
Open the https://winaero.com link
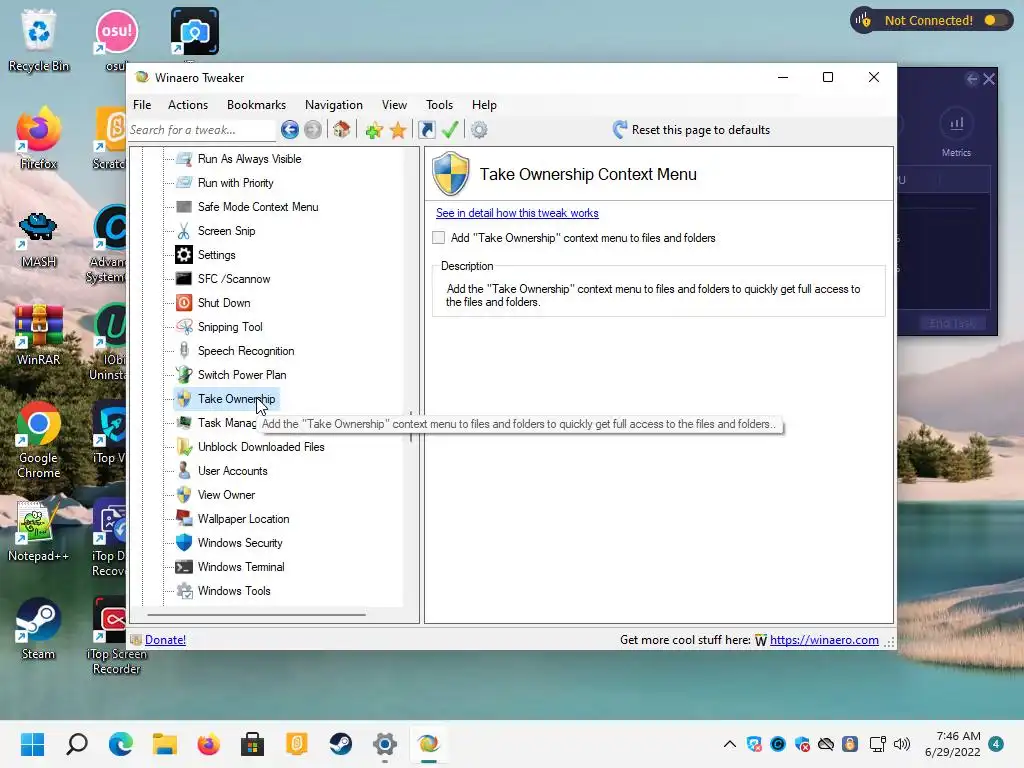[x=824, y=640]
